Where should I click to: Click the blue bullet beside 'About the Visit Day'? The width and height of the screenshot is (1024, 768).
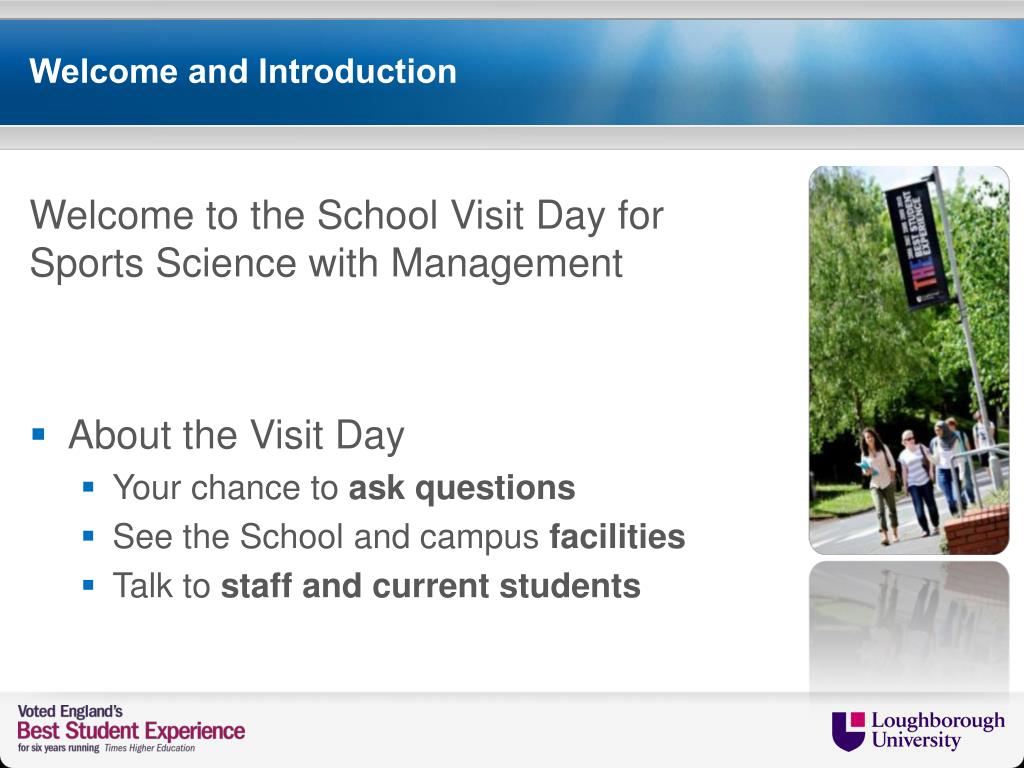tap(39, 434)
